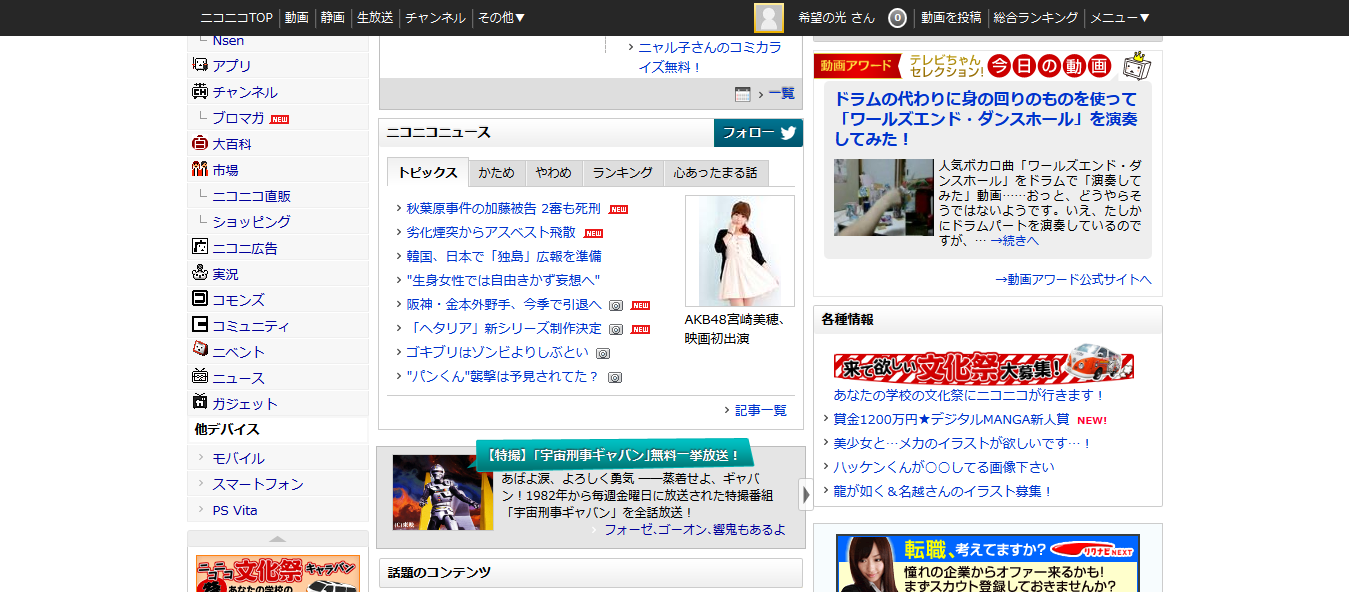
Task: Click the 実況 sidebar icon
Action: coord(199,273)
